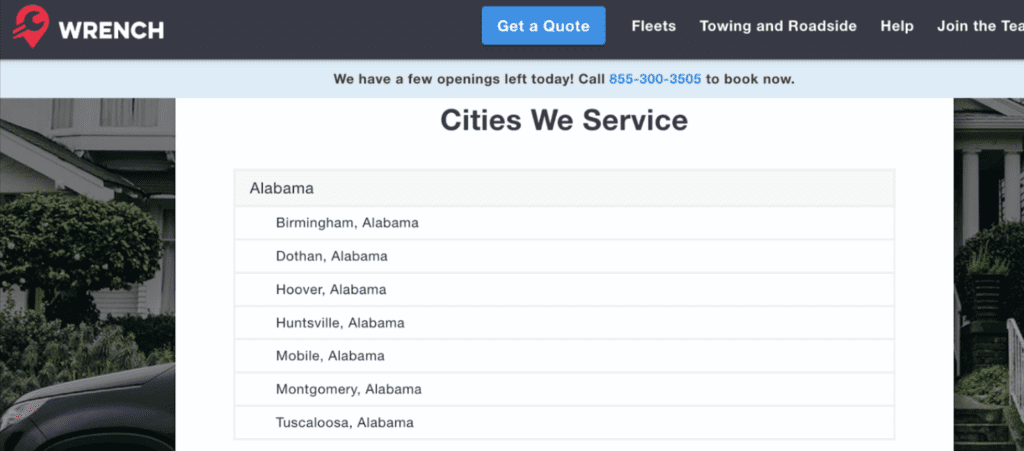
Task: Select Huntsville, Alabama city
Action: click(564, 323)
